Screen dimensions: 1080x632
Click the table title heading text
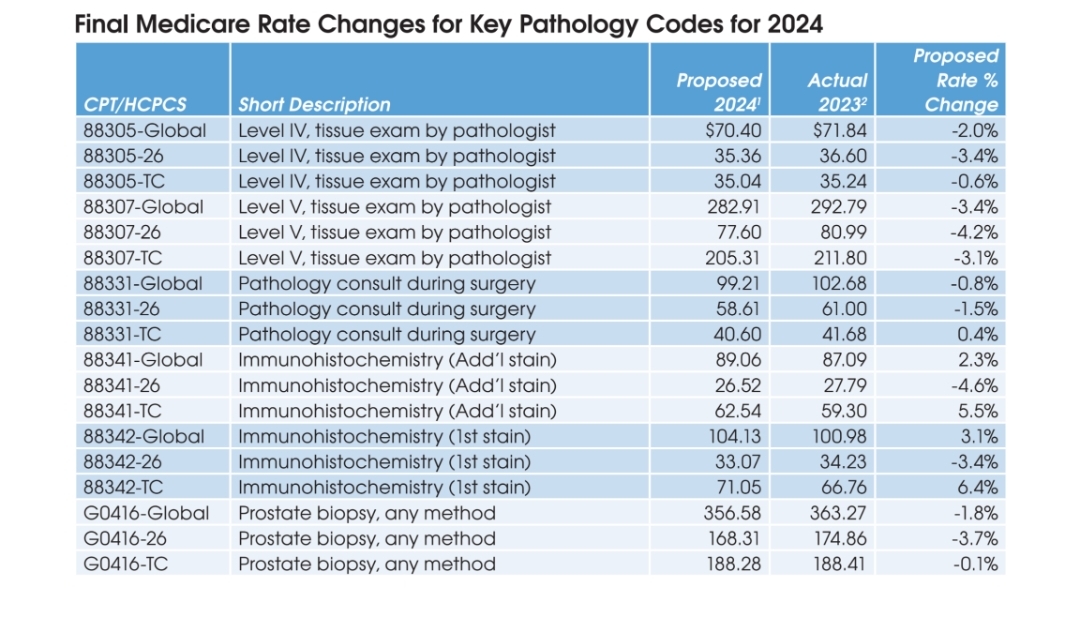click(448, 24)
